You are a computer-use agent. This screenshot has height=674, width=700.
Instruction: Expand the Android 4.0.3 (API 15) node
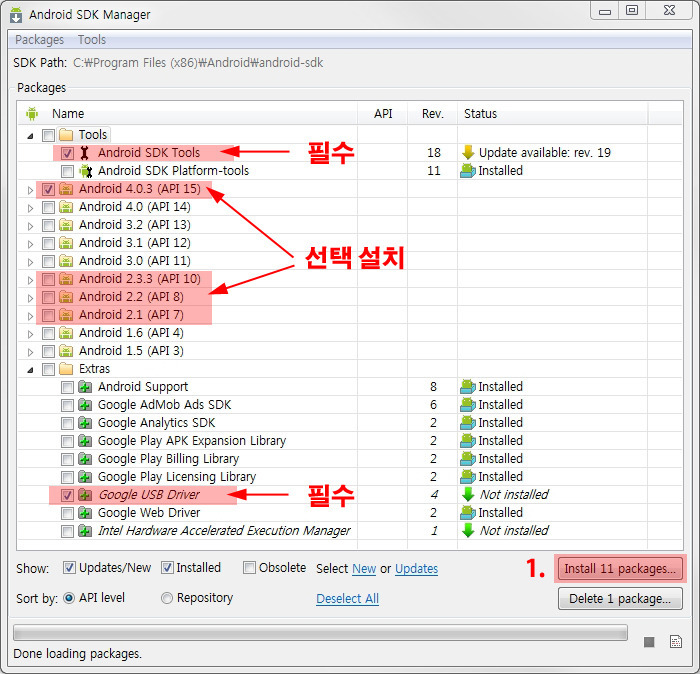pos(30,190)
